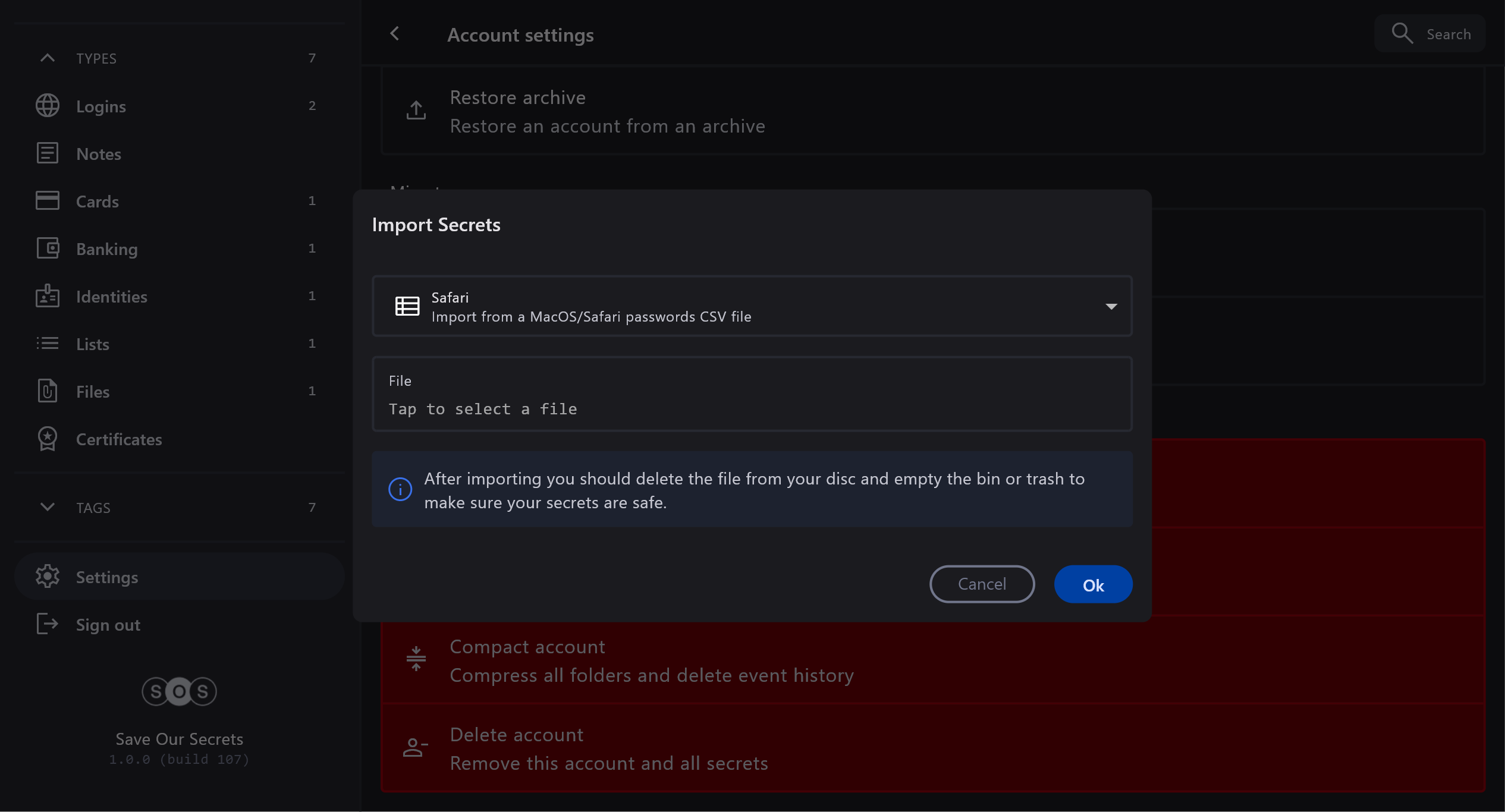Click the Files attachment icon

coord(48,391)
